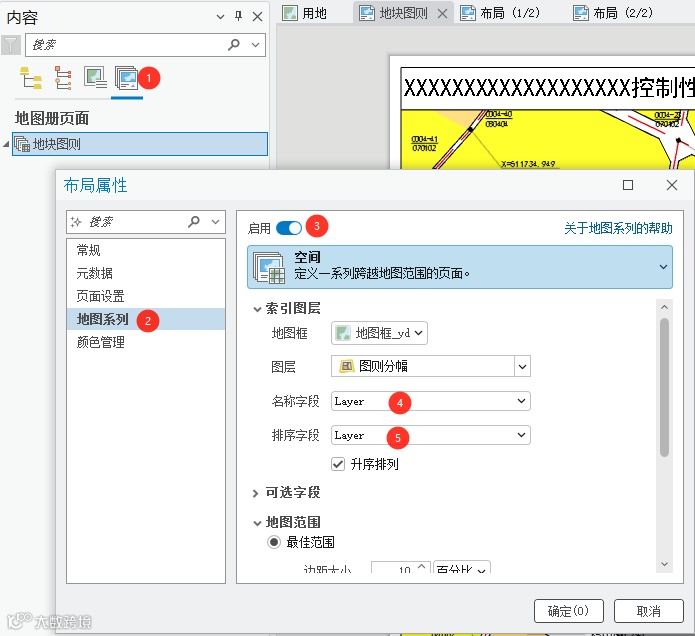Toggle auto-hide pin on Contents pane

(238, 17)
